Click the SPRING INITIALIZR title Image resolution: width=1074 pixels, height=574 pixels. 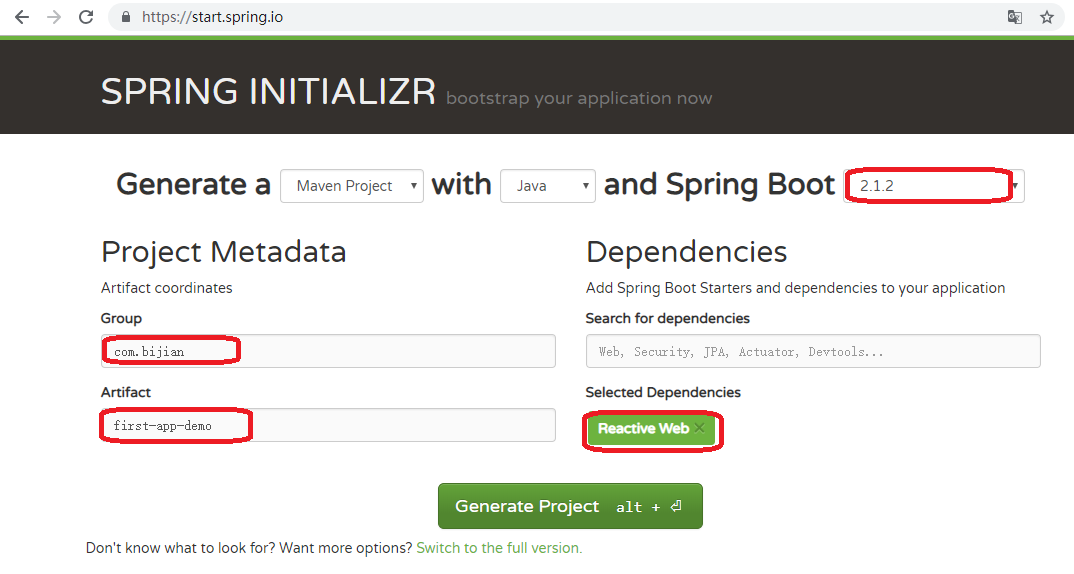pyautogui.click(x=268, y=92)
